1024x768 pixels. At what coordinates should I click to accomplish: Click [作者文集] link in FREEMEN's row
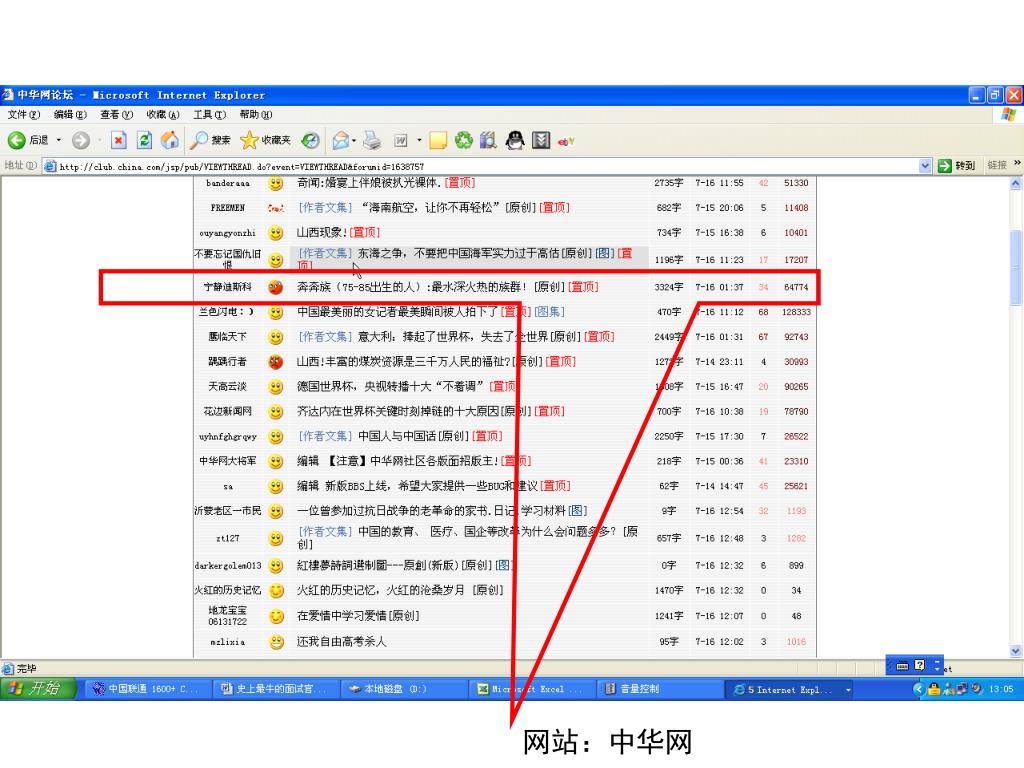tap(325, 208)
